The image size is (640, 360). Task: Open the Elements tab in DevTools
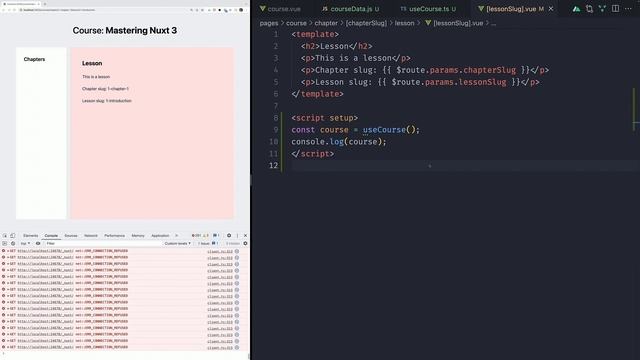coord(30,236)
